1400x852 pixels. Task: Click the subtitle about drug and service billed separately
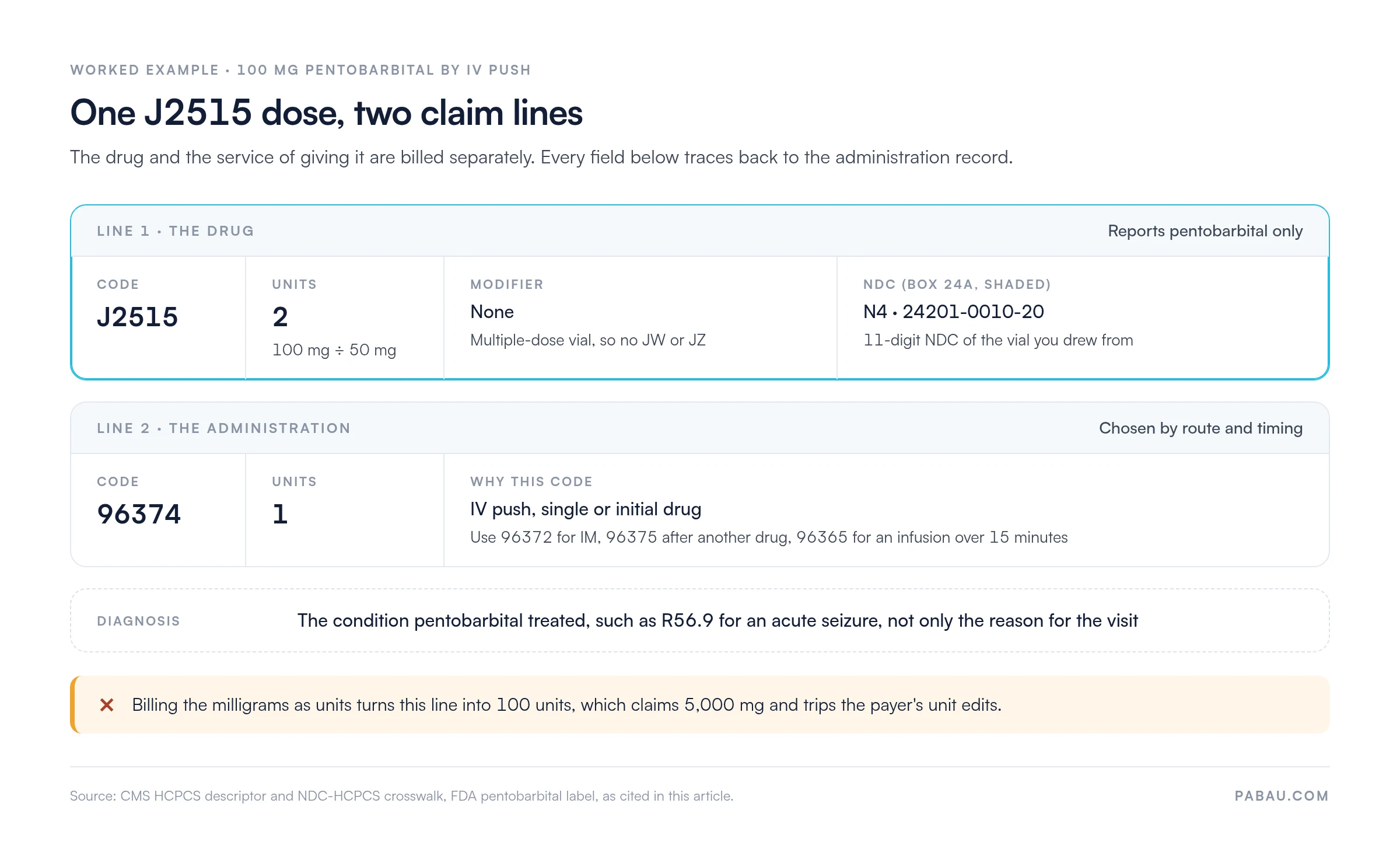coord(541,158)
